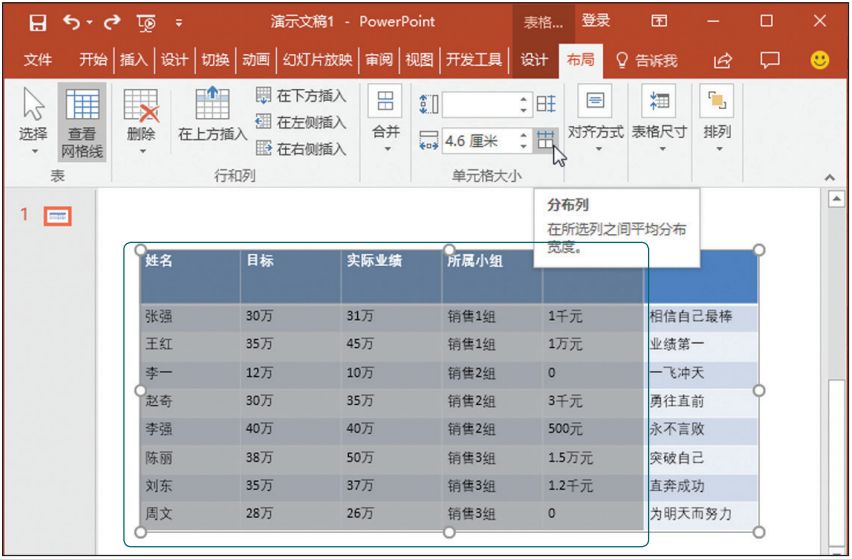Image resolution: width=852 pixels, height=559 pixels.
Task: Switch to table tools 布局 tab
Action: click(x=580, y=60)
